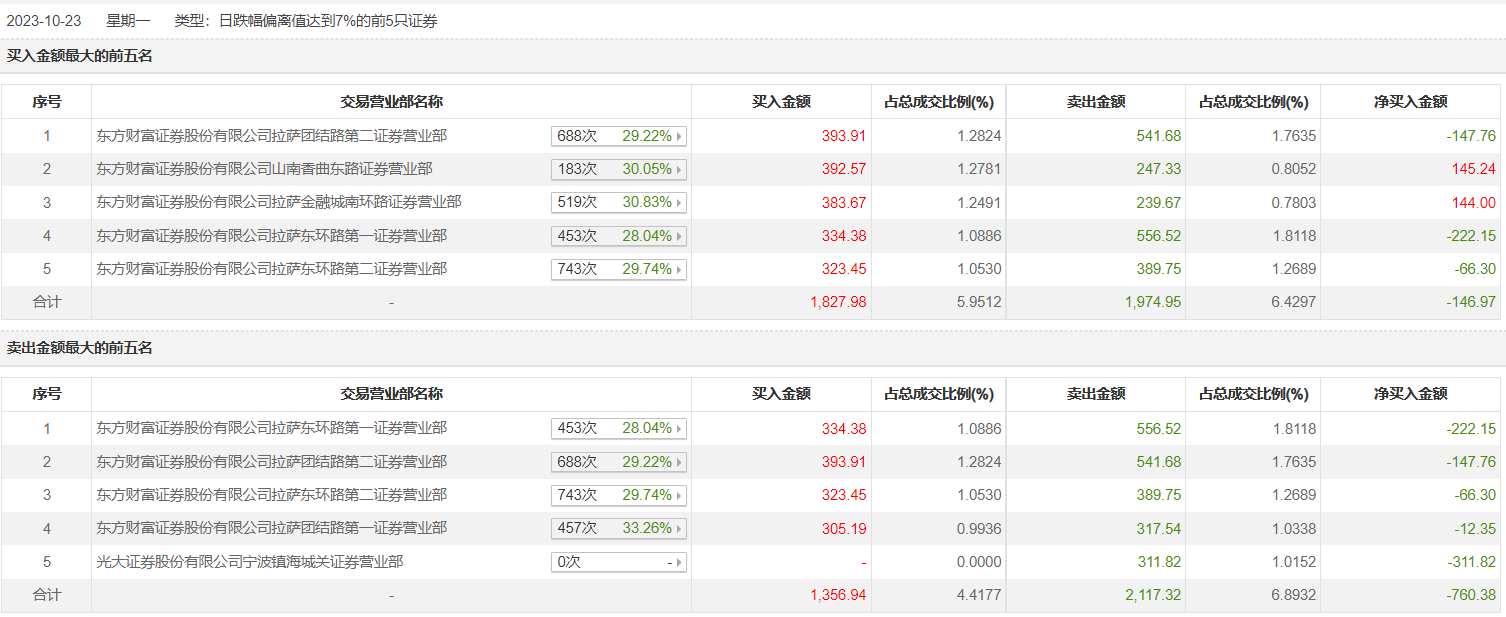Expand the 519次 30.83% dropdown arrow
1506x617 pixels.
pyautogui.click(x=680, y=203)
